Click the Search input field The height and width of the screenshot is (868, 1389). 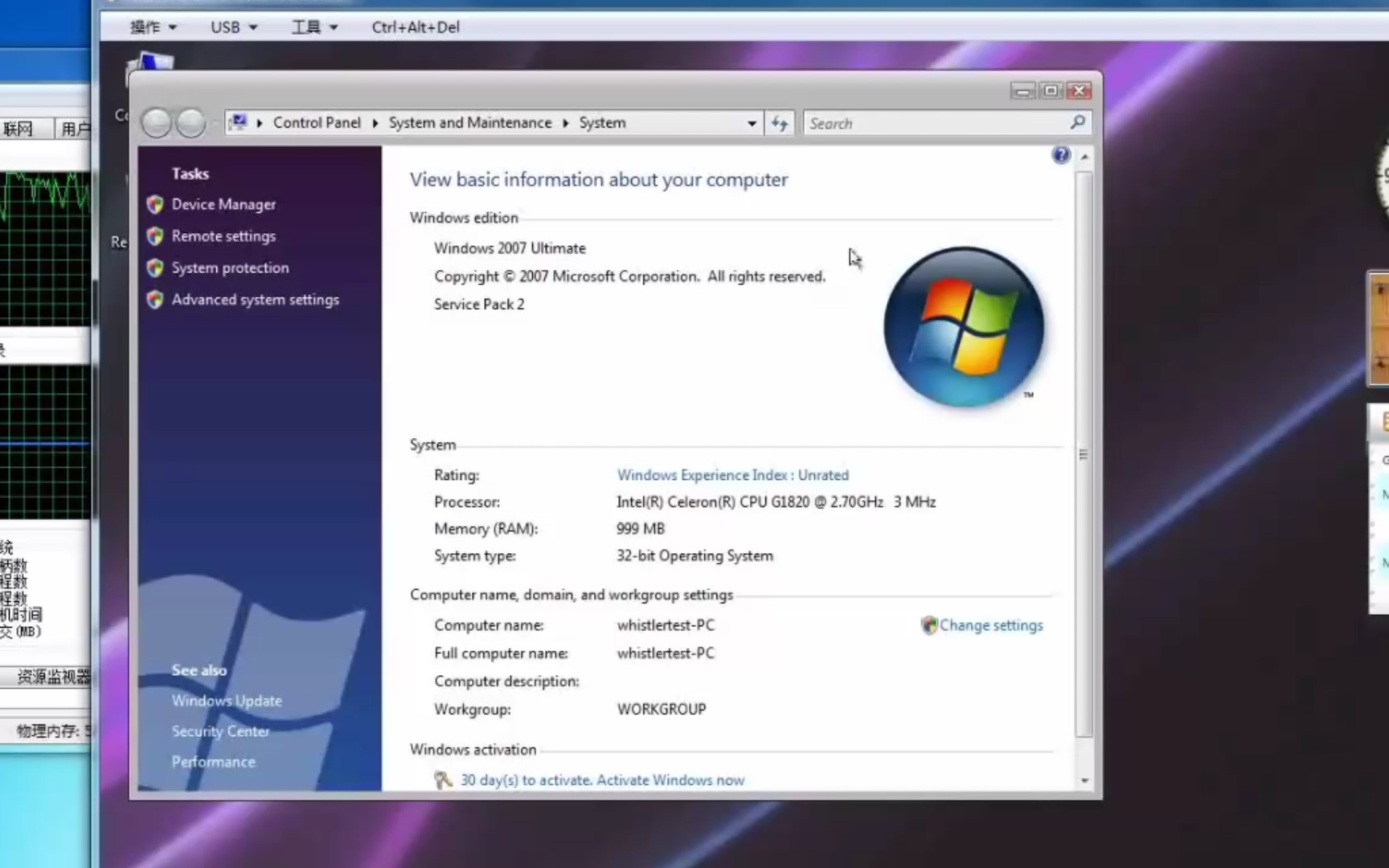click(936, 123)
